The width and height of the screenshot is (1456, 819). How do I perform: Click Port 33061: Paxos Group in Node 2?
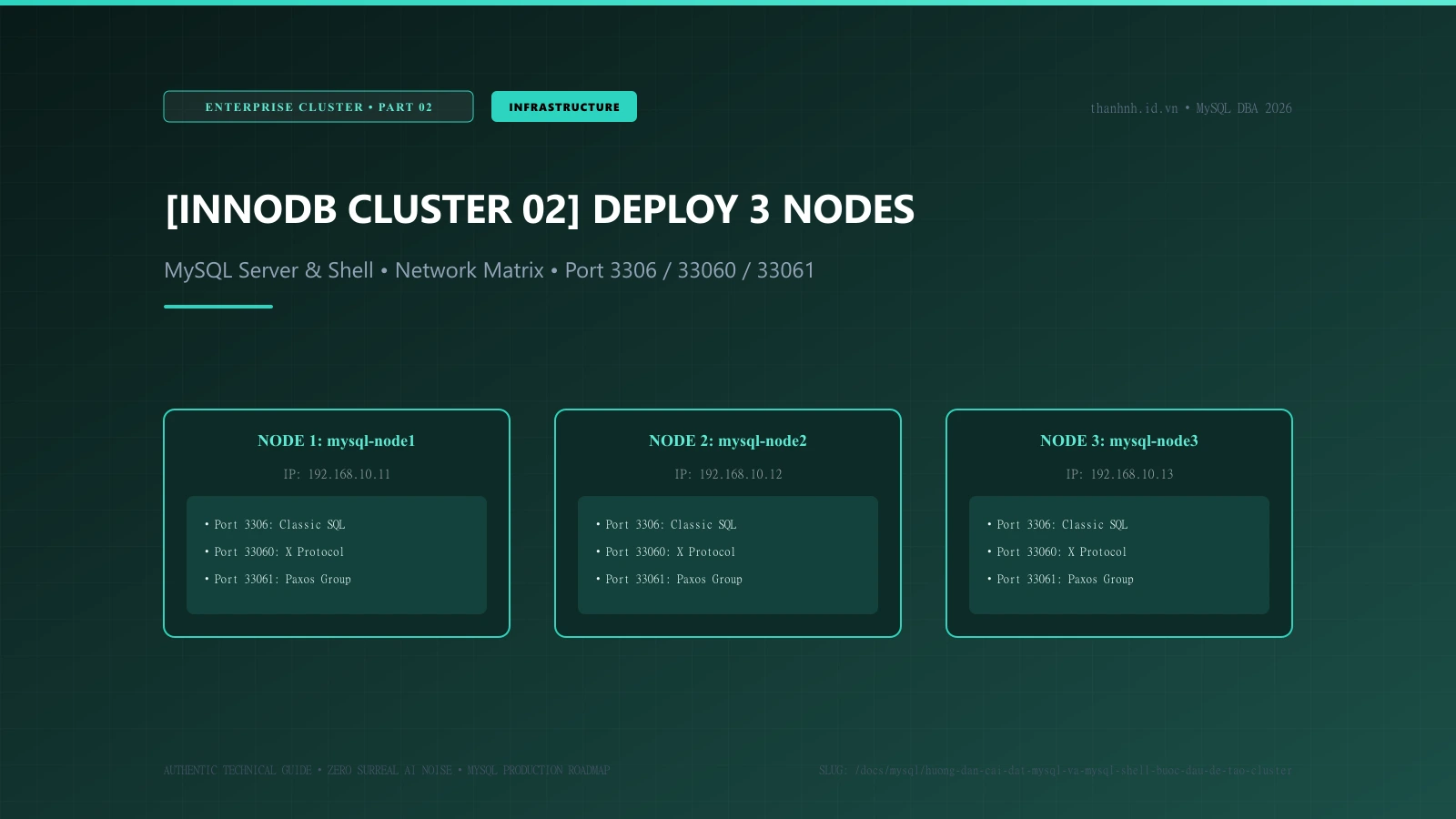coord(669,580)
